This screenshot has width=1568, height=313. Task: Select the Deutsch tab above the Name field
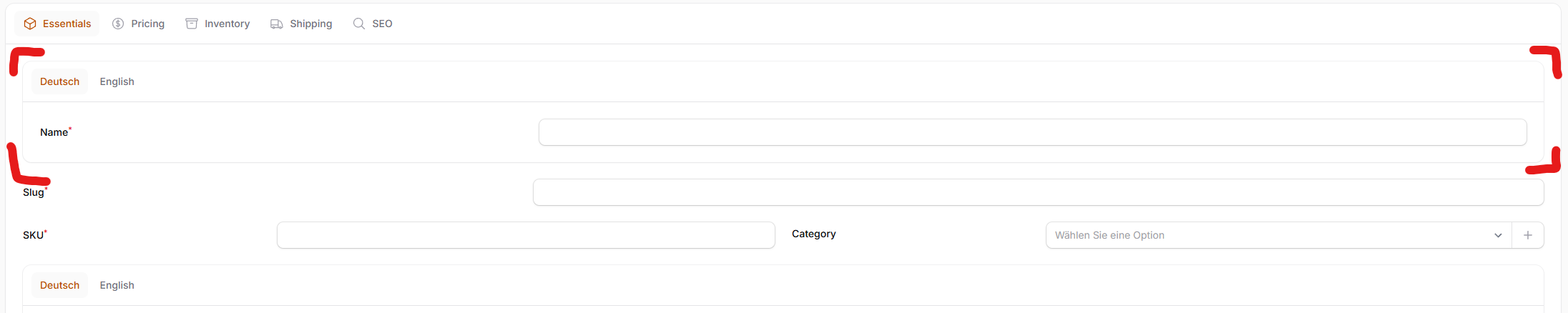pos(59,81)
